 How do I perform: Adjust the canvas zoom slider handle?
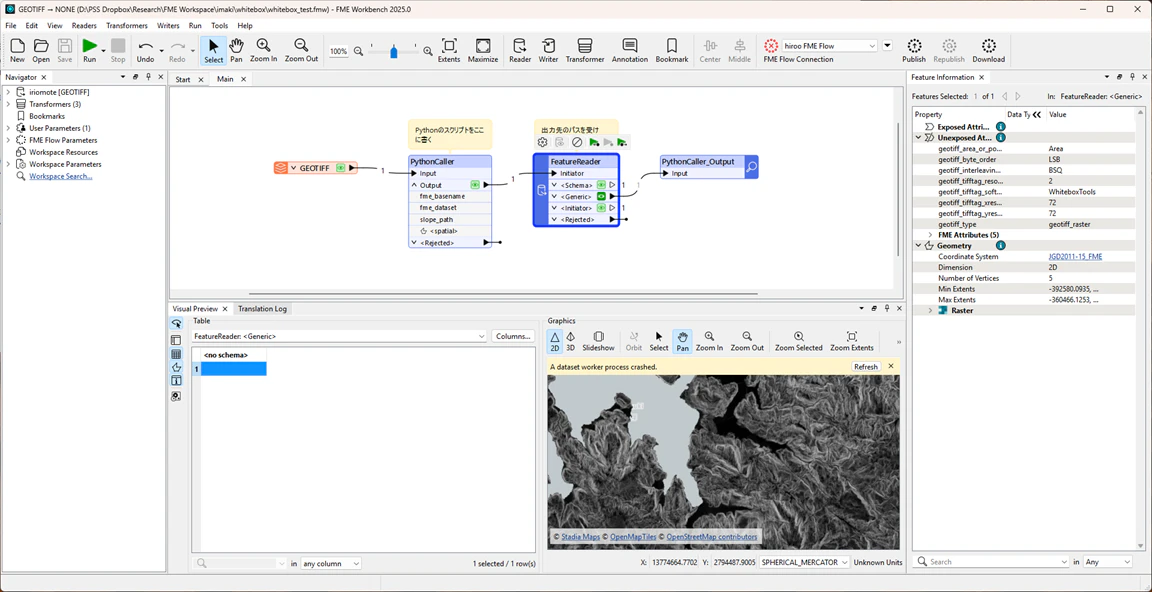point(394,51)
